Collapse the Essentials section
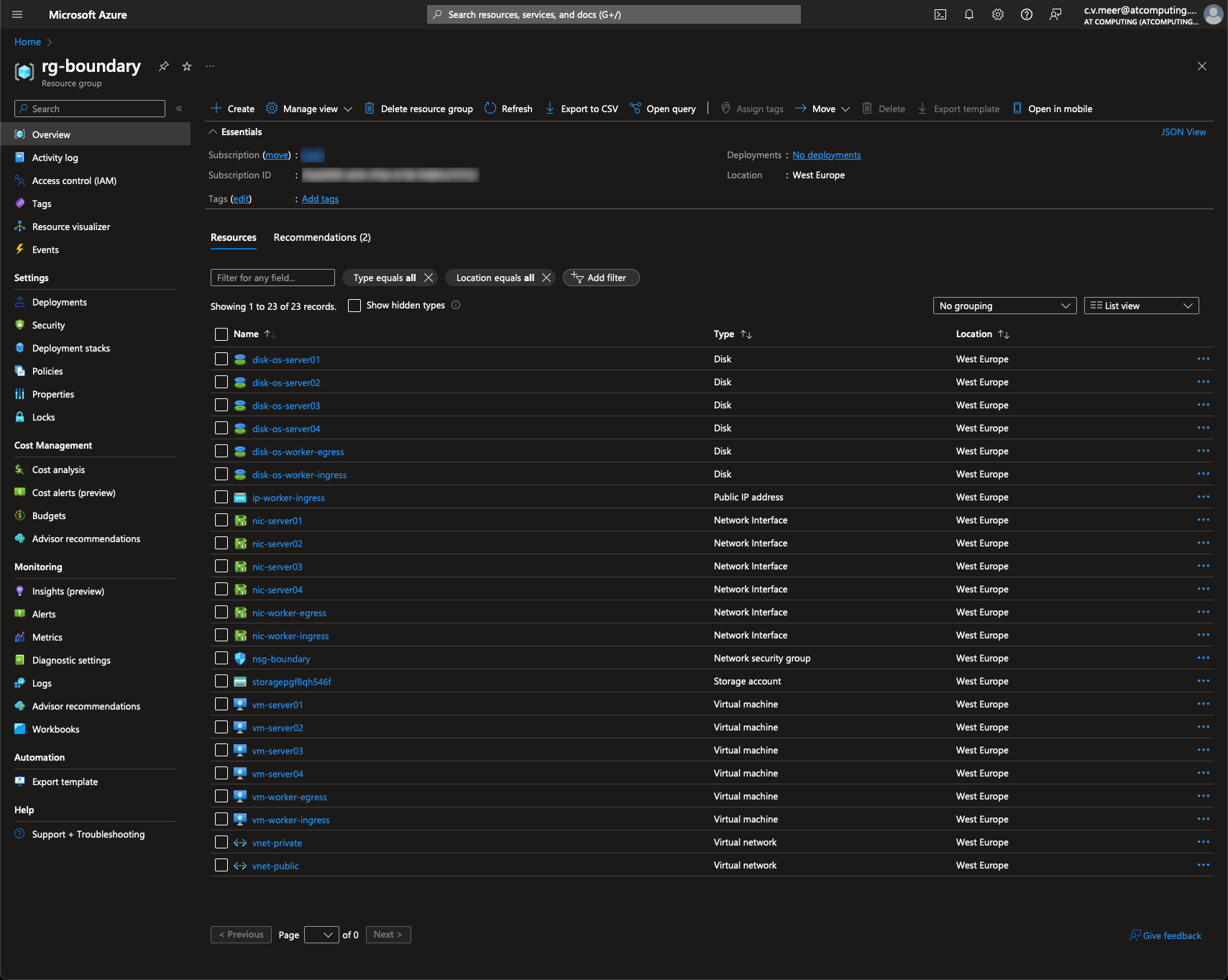This screenshot has height=980, width=1228. [213, 132]
